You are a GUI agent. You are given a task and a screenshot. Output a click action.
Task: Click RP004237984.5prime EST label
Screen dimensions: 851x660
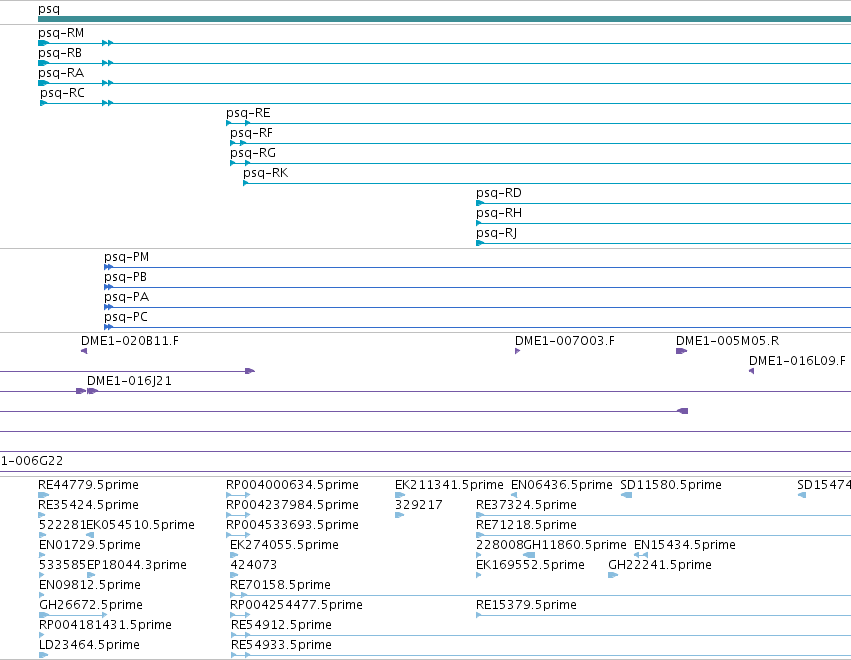coord(293,505)
